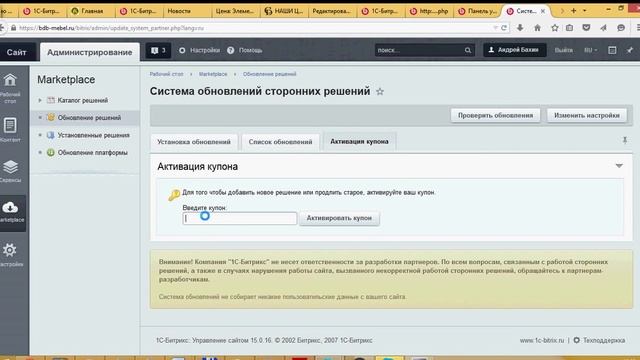Open the Контент sidebar section
The height and width of the screenshot is (360, 640).
[10, 126]
